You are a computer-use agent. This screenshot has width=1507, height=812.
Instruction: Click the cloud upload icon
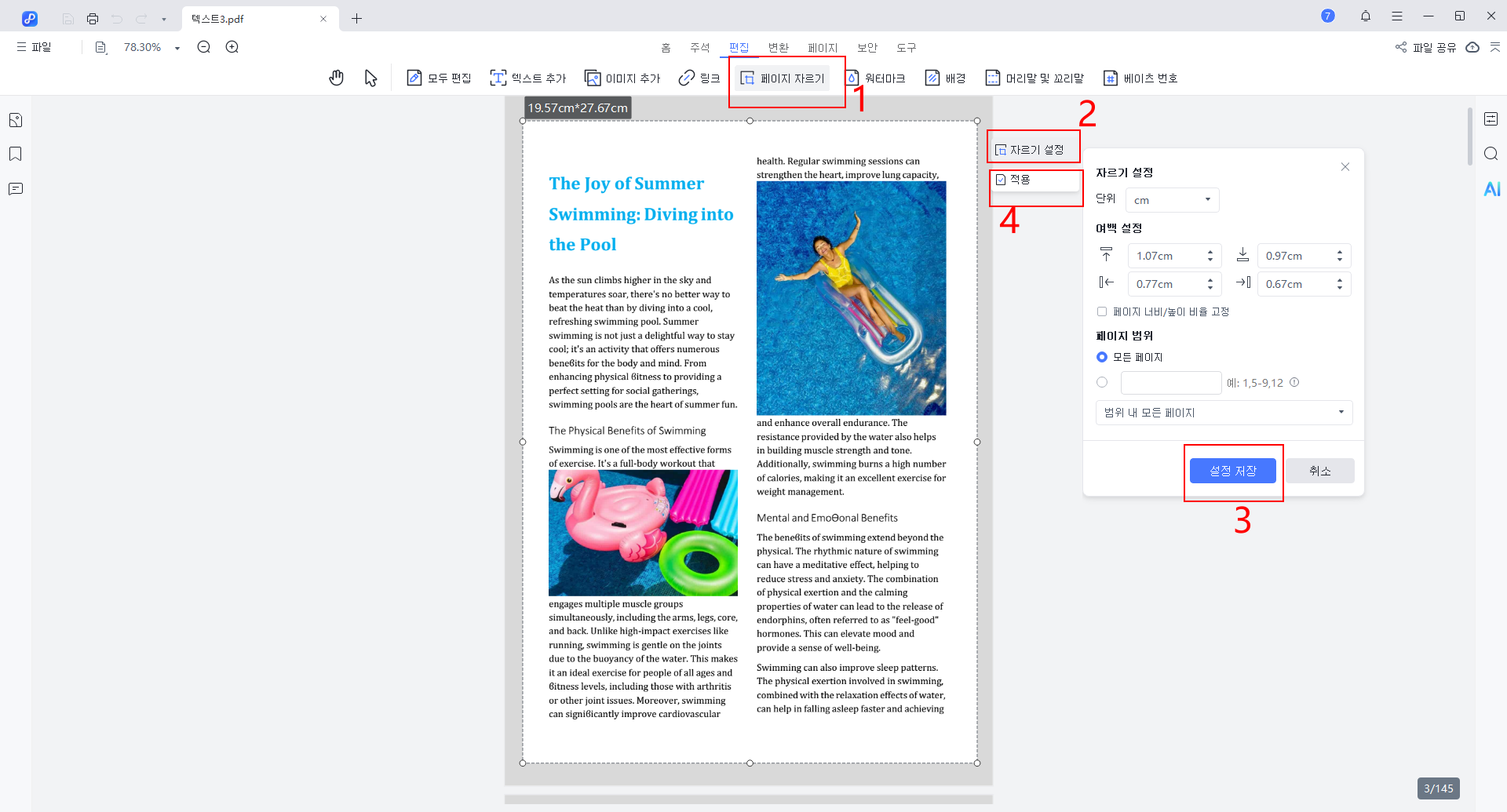pos(1473,47)
